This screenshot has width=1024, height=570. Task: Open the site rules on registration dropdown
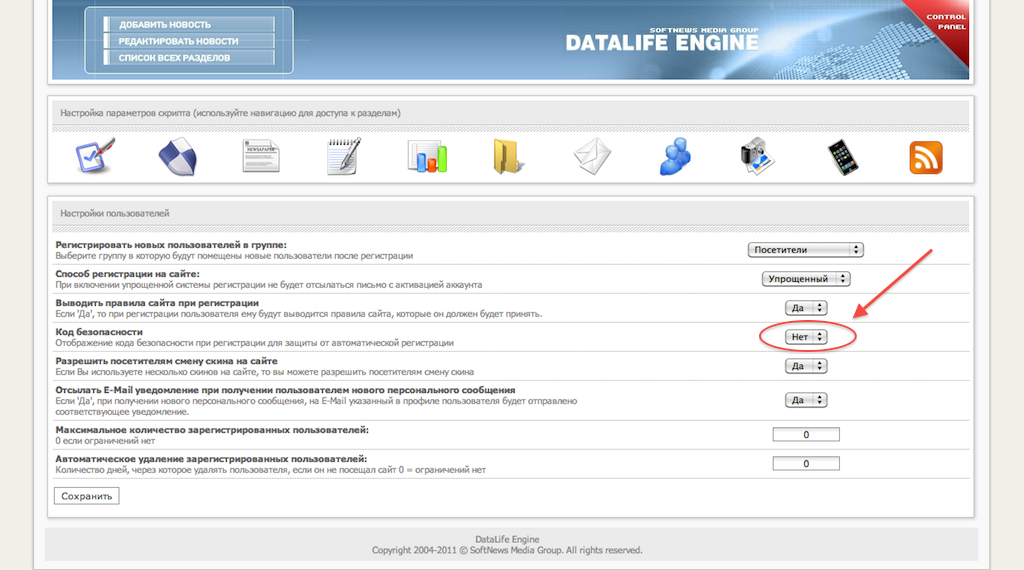(806, 308)
